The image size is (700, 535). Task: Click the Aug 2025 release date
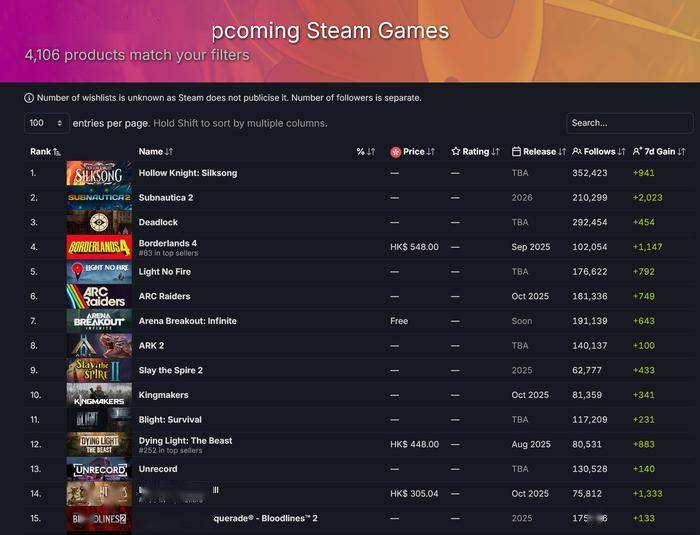[x=531, y=444]
